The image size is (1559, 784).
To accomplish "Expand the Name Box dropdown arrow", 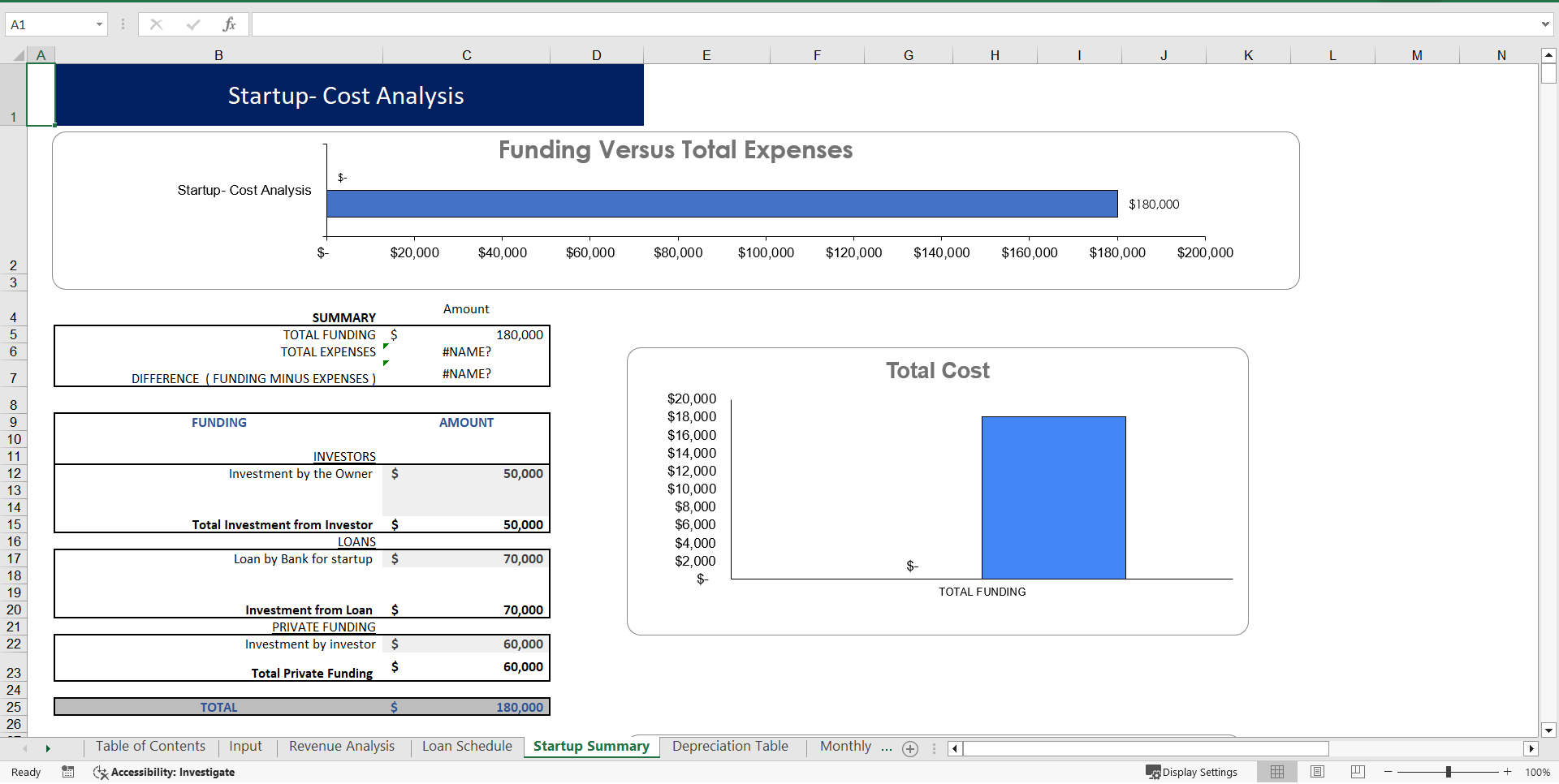I will (99, 24).
